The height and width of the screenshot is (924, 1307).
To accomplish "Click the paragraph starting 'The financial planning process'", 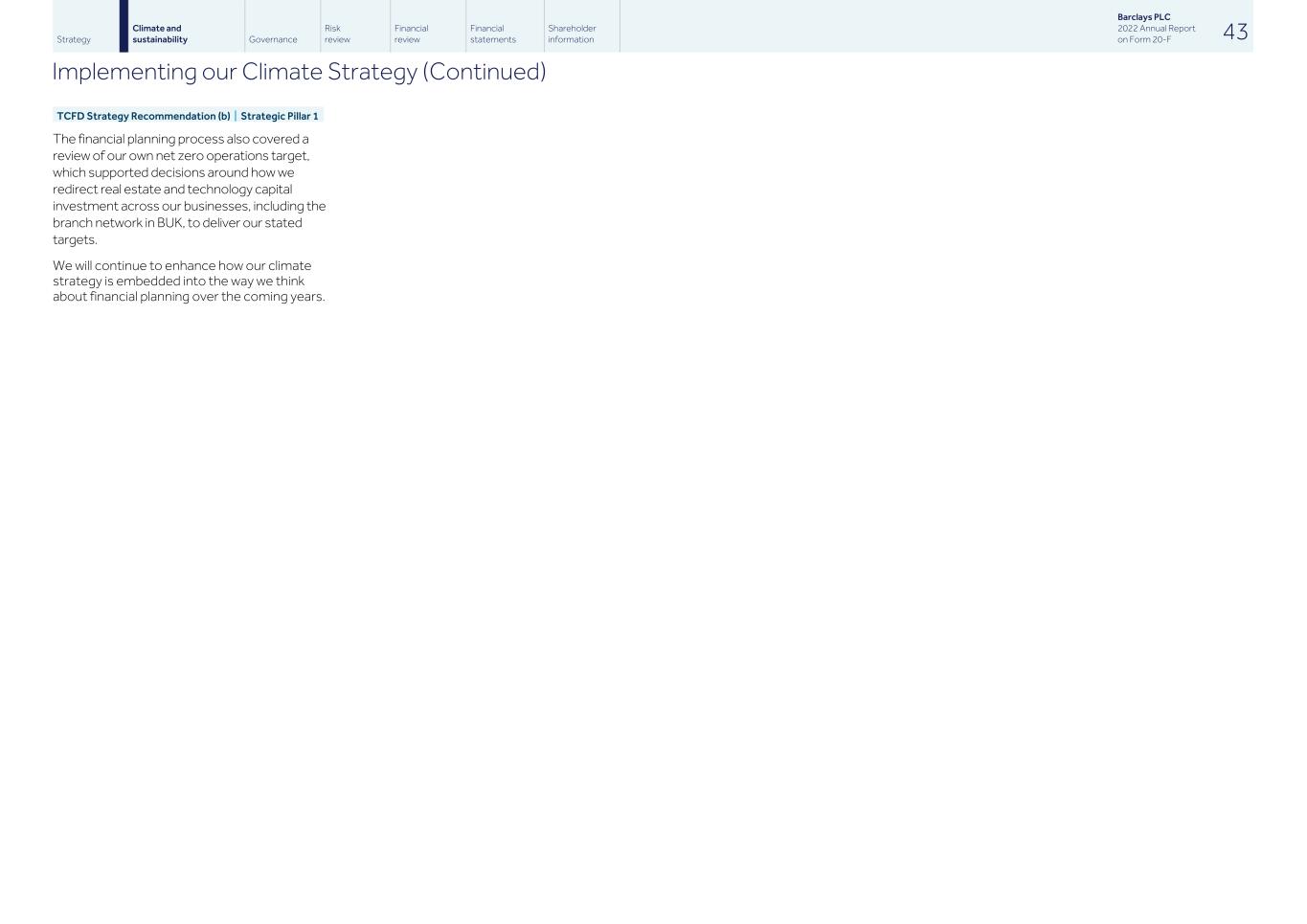I will click(x=189, y=189).
